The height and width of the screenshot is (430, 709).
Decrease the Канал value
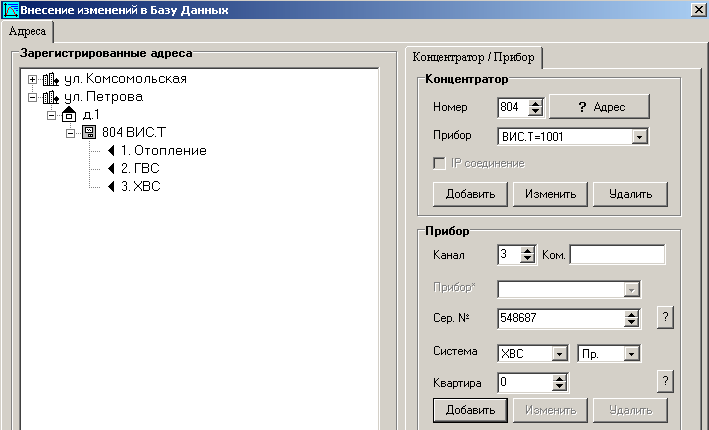[x=528, y=259]
